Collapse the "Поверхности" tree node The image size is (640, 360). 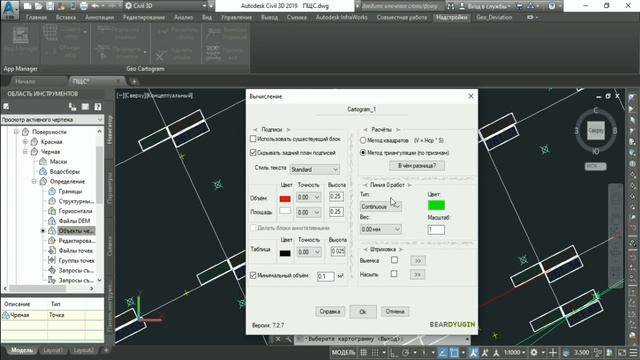coord(16,132)
